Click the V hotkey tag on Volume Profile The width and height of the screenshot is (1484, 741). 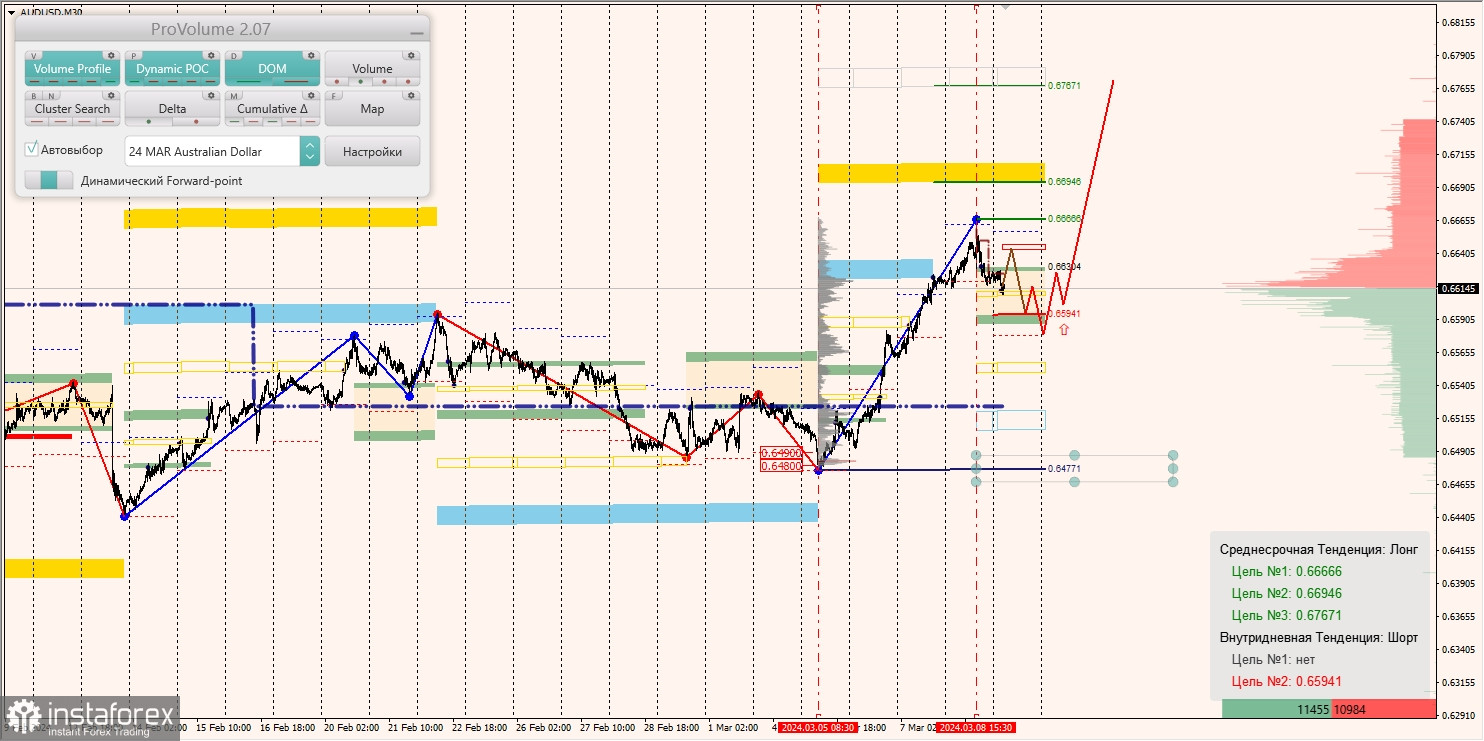pos(34,56)
